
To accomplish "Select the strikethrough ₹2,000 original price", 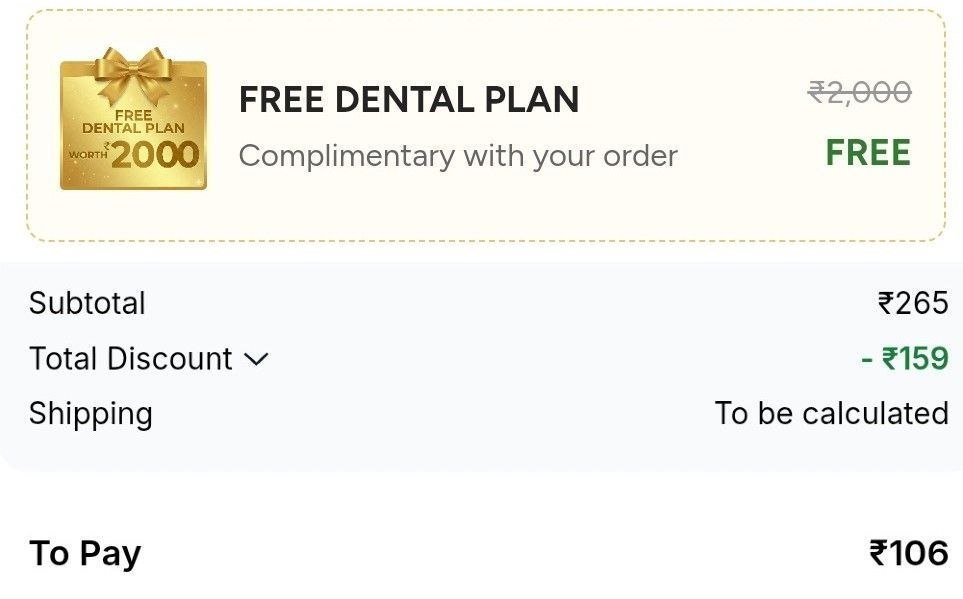I will pyautogui.click(x=862, y=92).
